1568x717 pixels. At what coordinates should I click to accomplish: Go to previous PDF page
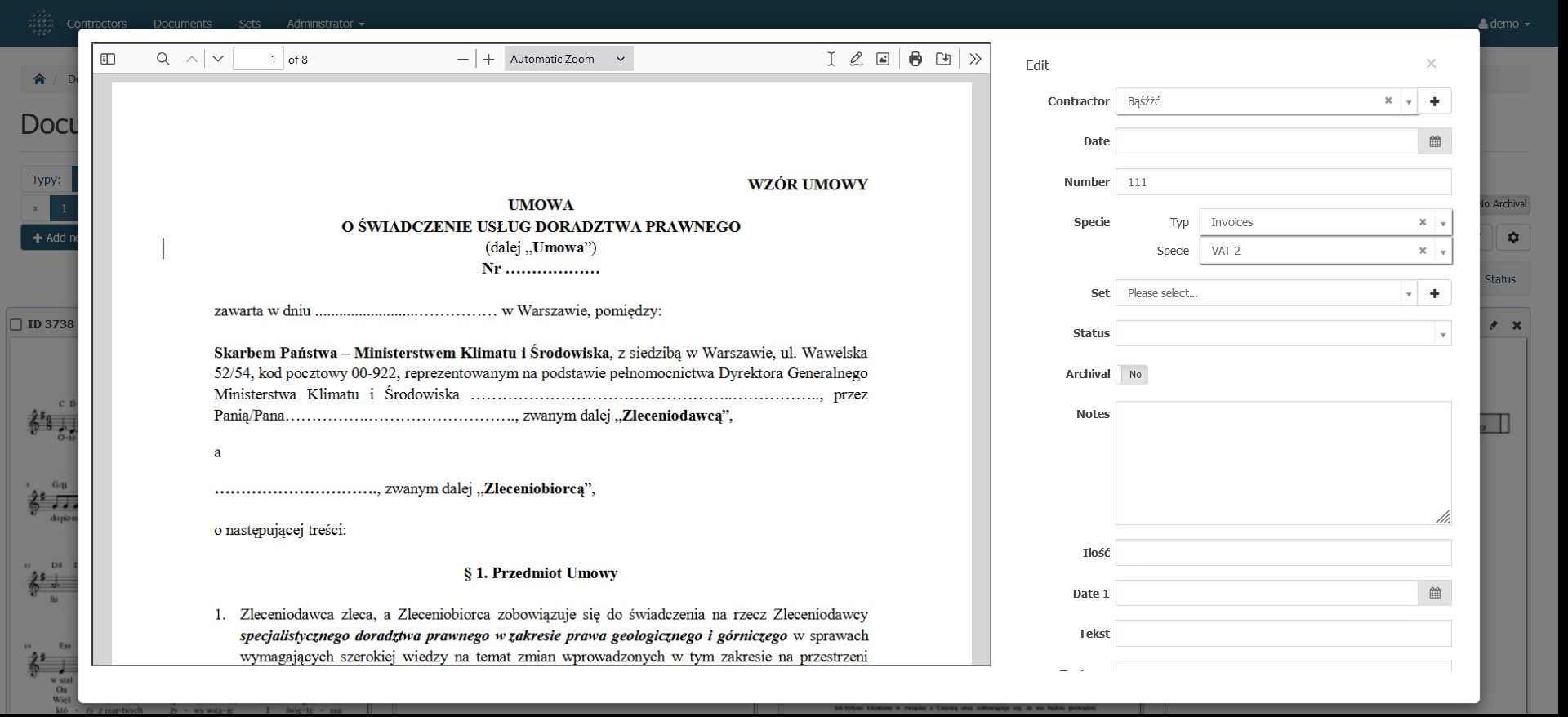point(192,59)
